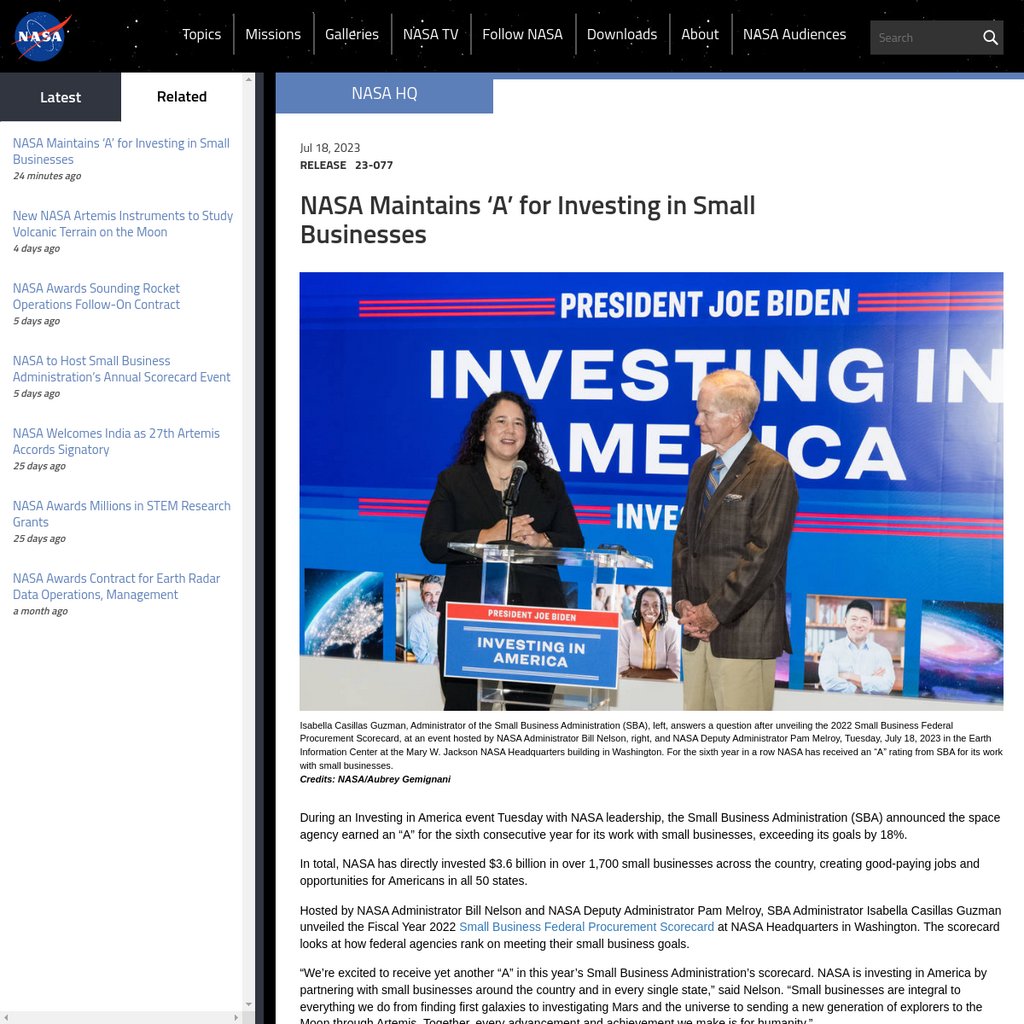The image size is (1024, 1024).
Task: Open NASA Awards Millions in STEM Research Grants
Action: [x=121, y=513]
